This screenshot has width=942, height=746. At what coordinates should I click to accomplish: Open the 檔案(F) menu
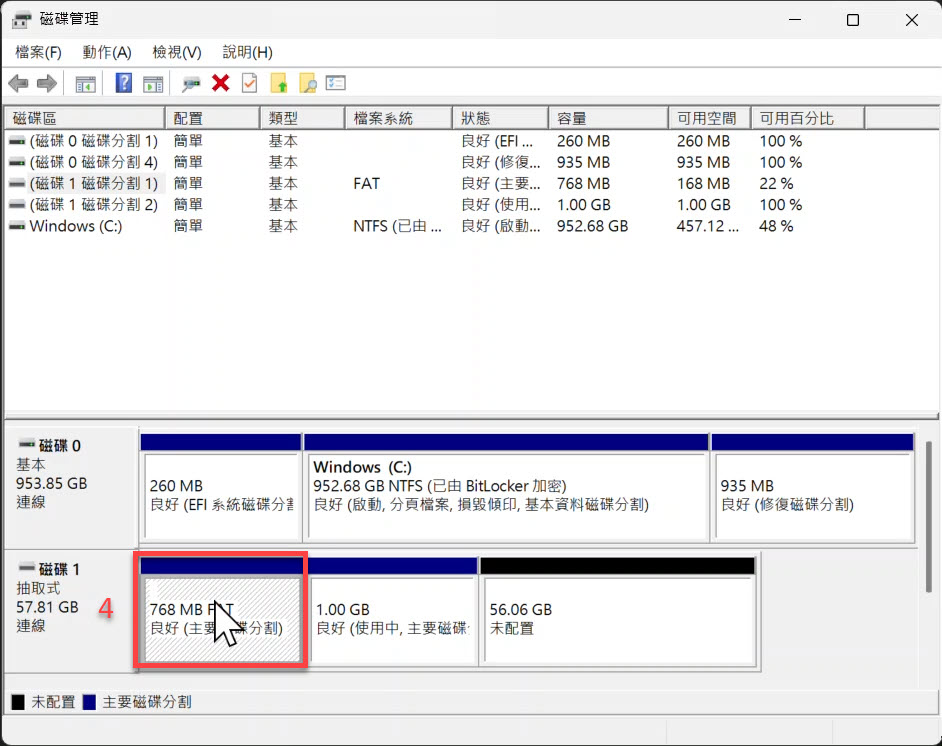pyautogui.click(x=38, y=52)
